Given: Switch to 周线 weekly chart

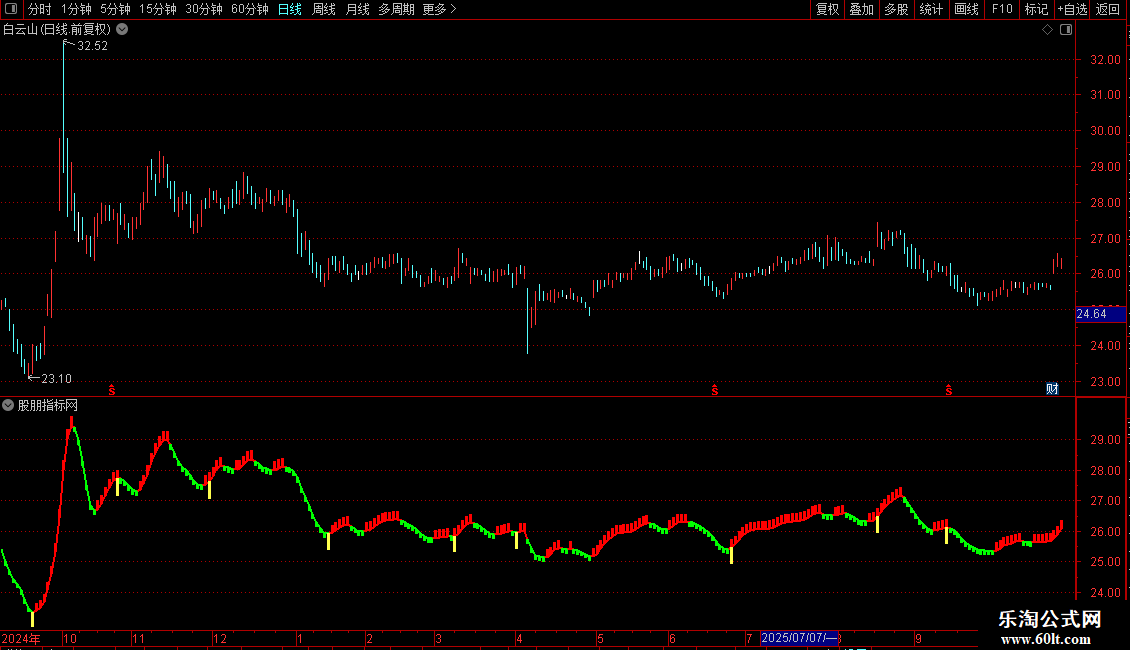Looking at the screenshot, I should pos(324,9).
